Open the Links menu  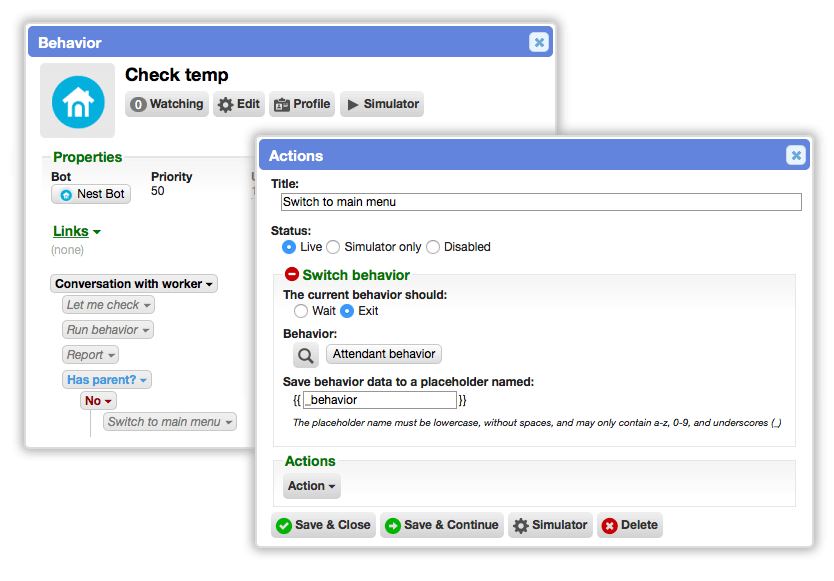77,231
